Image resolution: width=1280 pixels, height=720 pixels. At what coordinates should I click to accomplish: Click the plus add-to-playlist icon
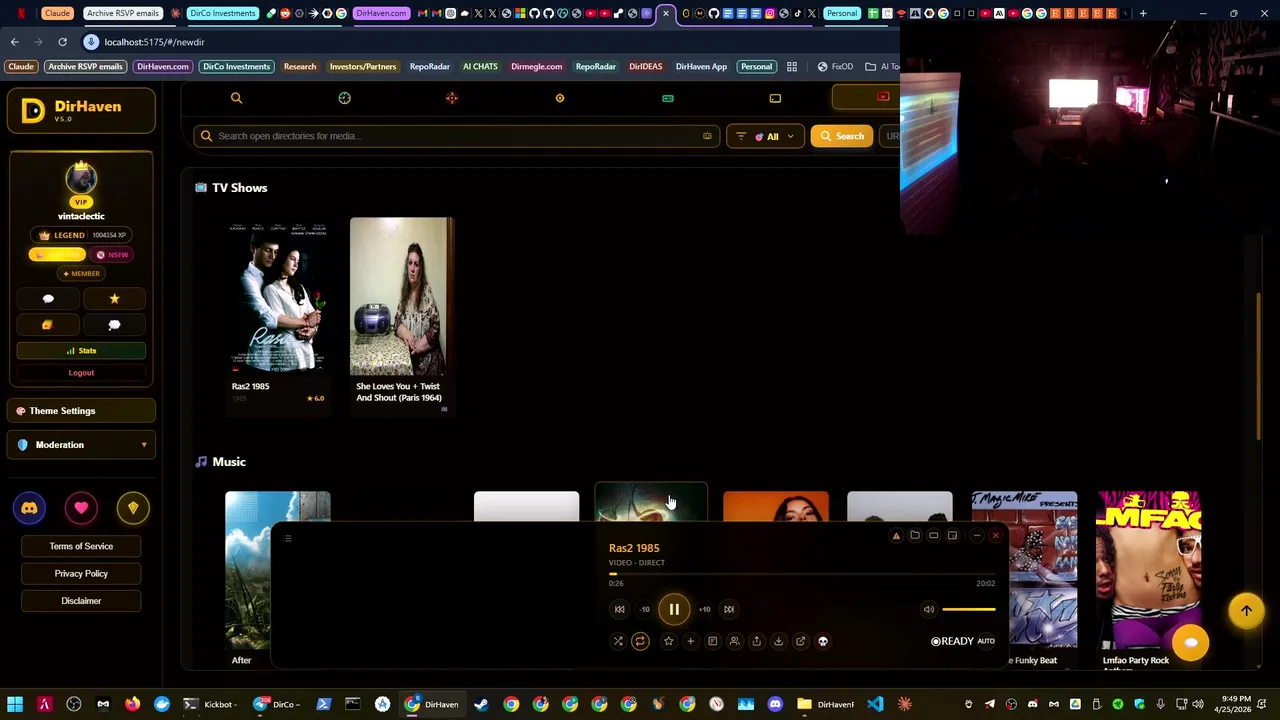pos(690,641)
